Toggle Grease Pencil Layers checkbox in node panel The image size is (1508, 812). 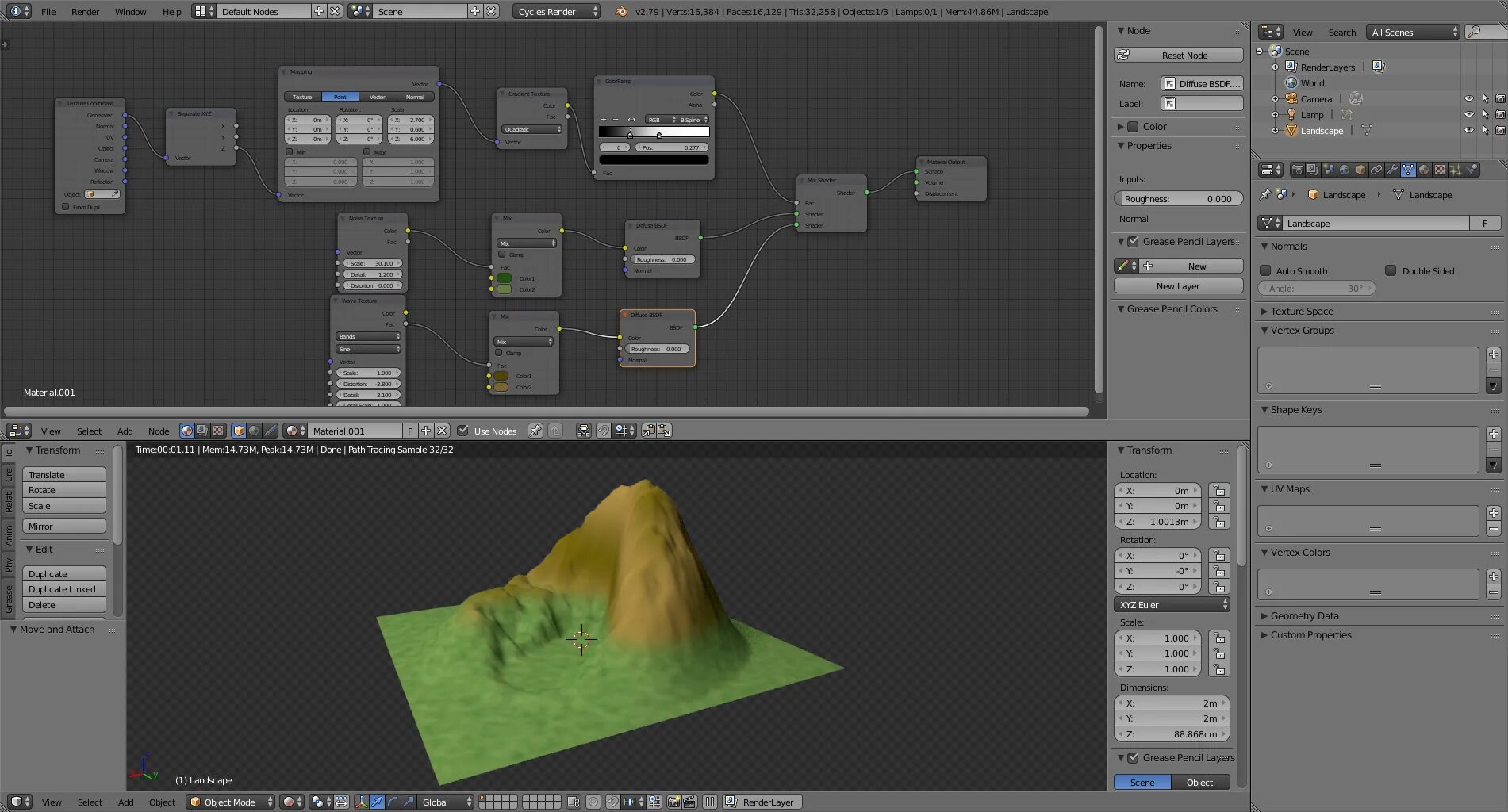(x=1134, y=242)
